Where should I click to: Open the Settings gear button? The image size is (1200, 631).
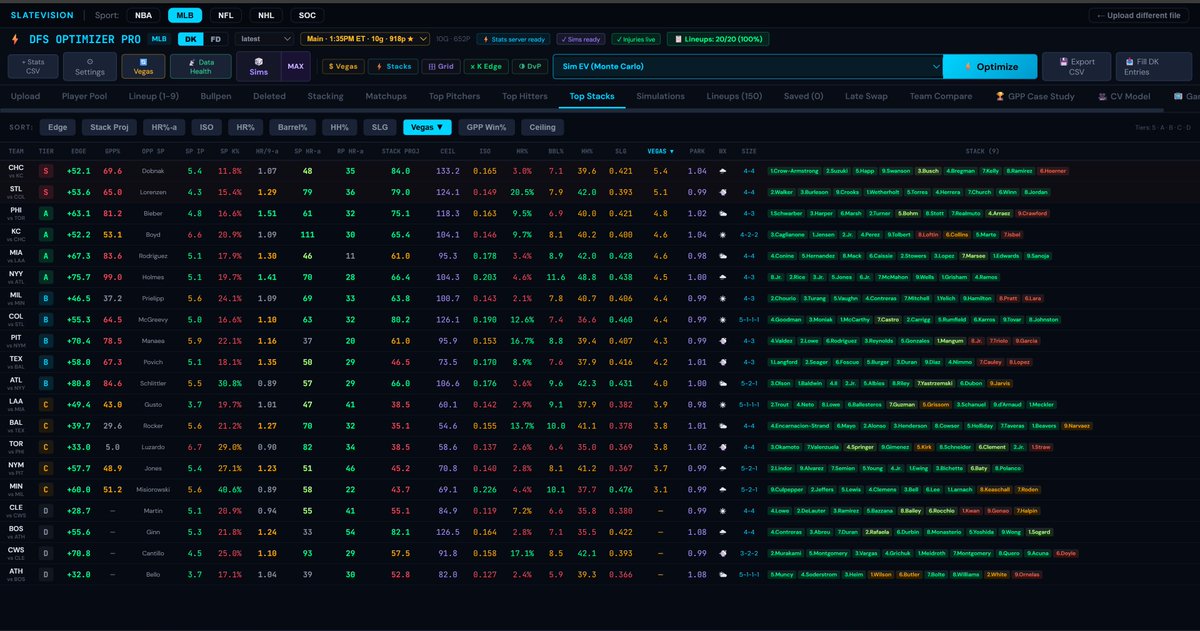coord(90,66)
